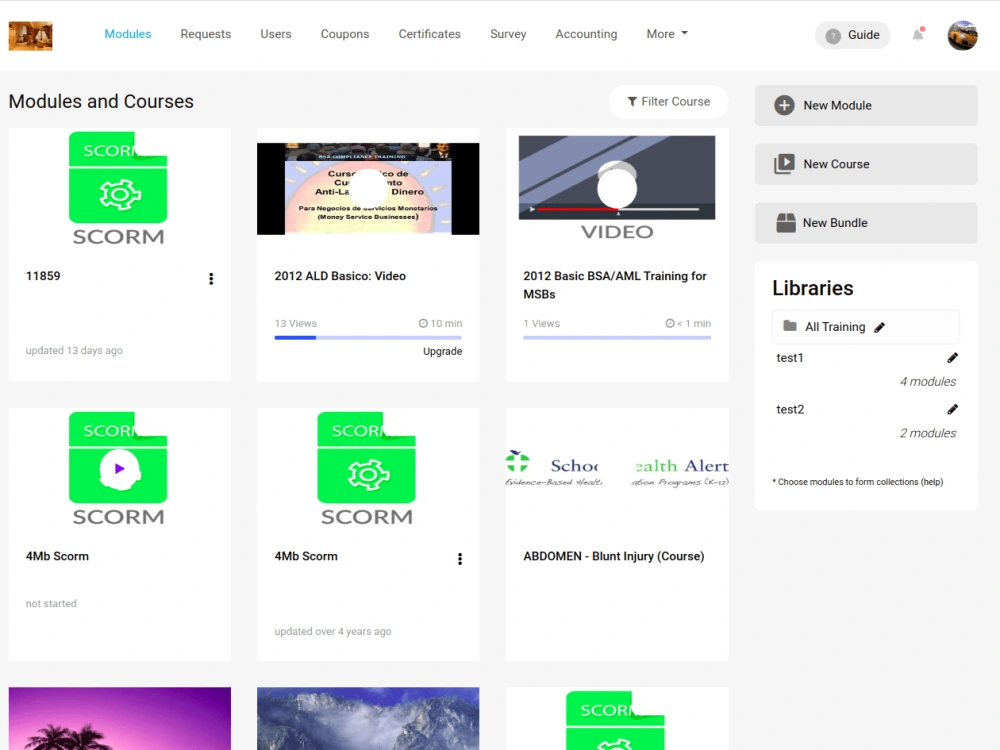
Task: Click the '1 Views' text
Action: point(541,323)
